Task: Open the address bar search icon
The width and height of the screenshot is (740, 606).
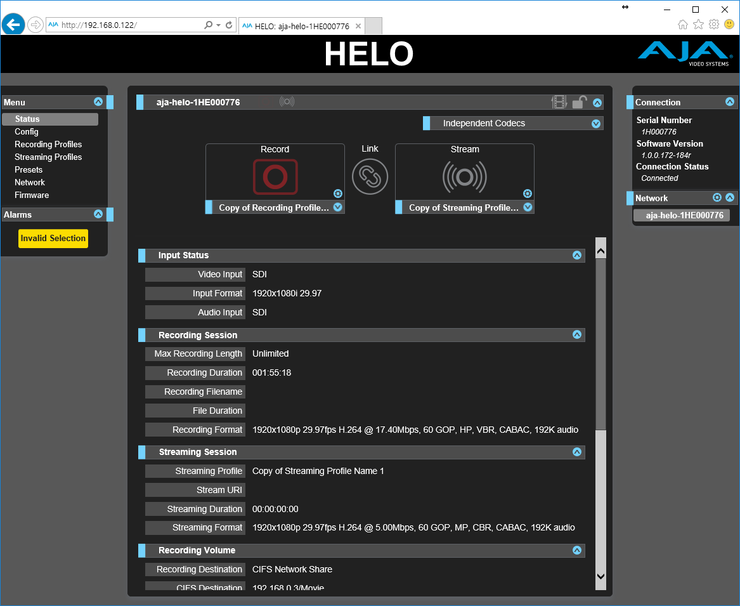Action: point(208,25)
